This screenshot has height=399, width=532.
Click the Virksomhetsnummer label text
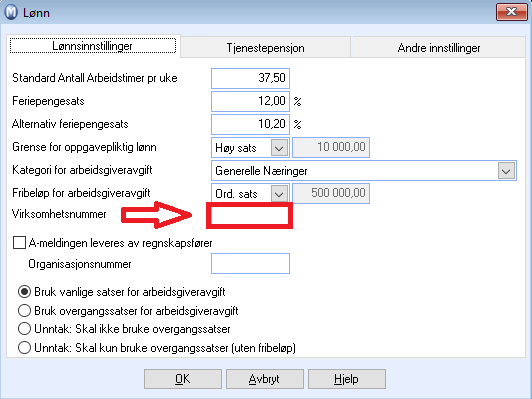(x=59, y=214)
